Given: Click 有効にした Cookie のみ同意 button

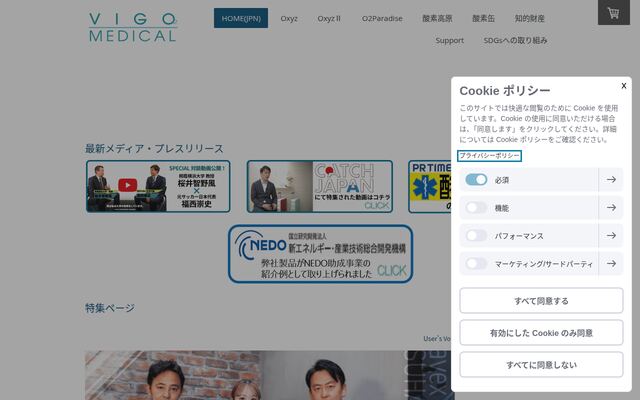Looking at the screenshot, I should coord(541,333).
